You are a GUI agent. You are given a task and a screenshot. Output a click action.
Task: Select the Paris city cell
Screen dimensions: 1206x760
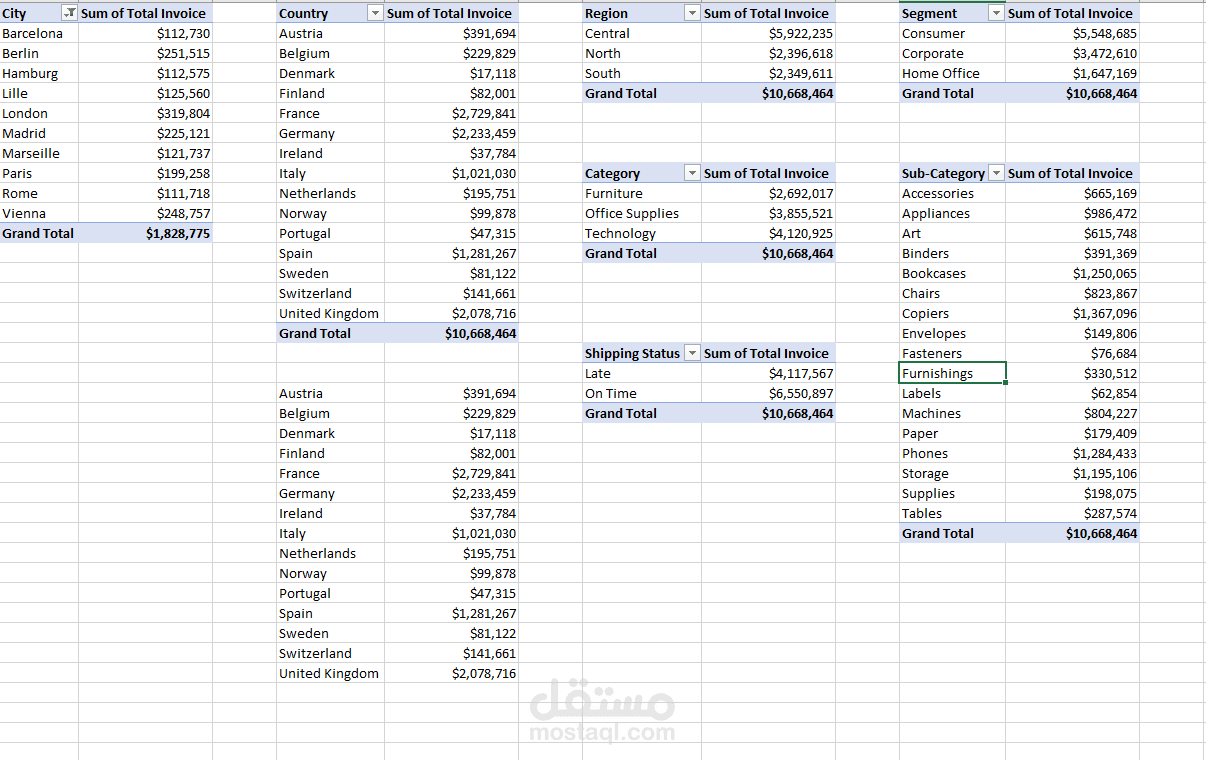[39, 173]
